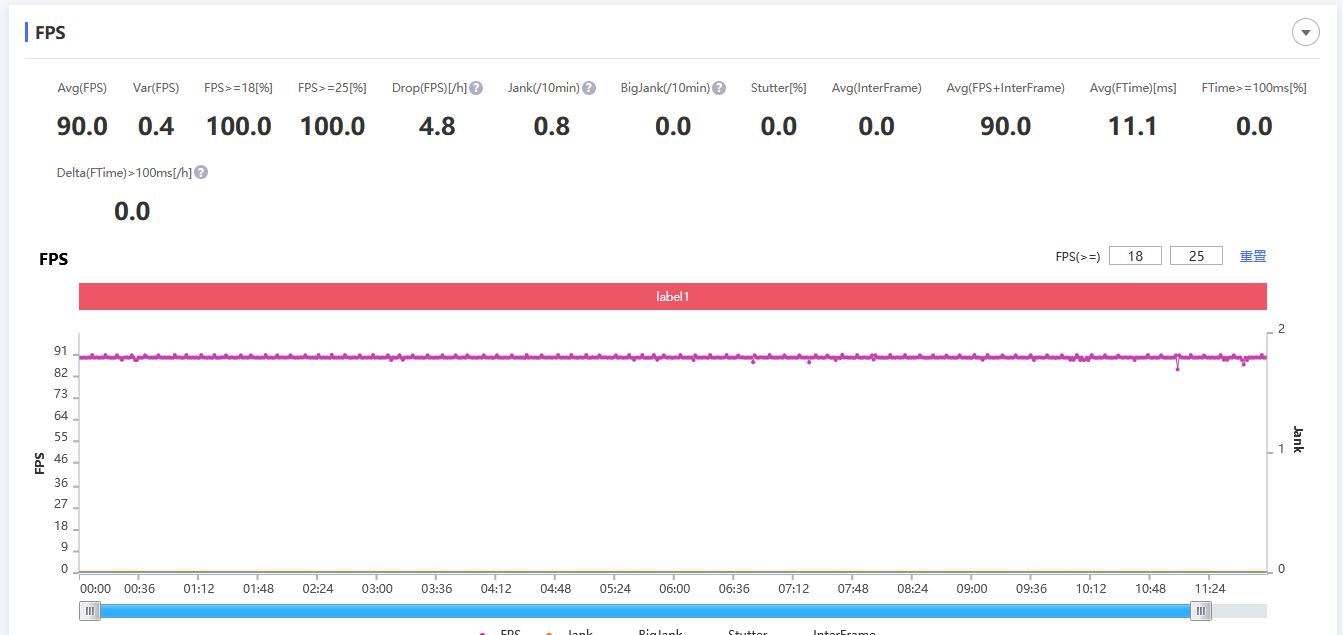Toggle the FPS series in the chart legend
The height and width of the screenshot is (635, 1343).
[x=509, y=632]
